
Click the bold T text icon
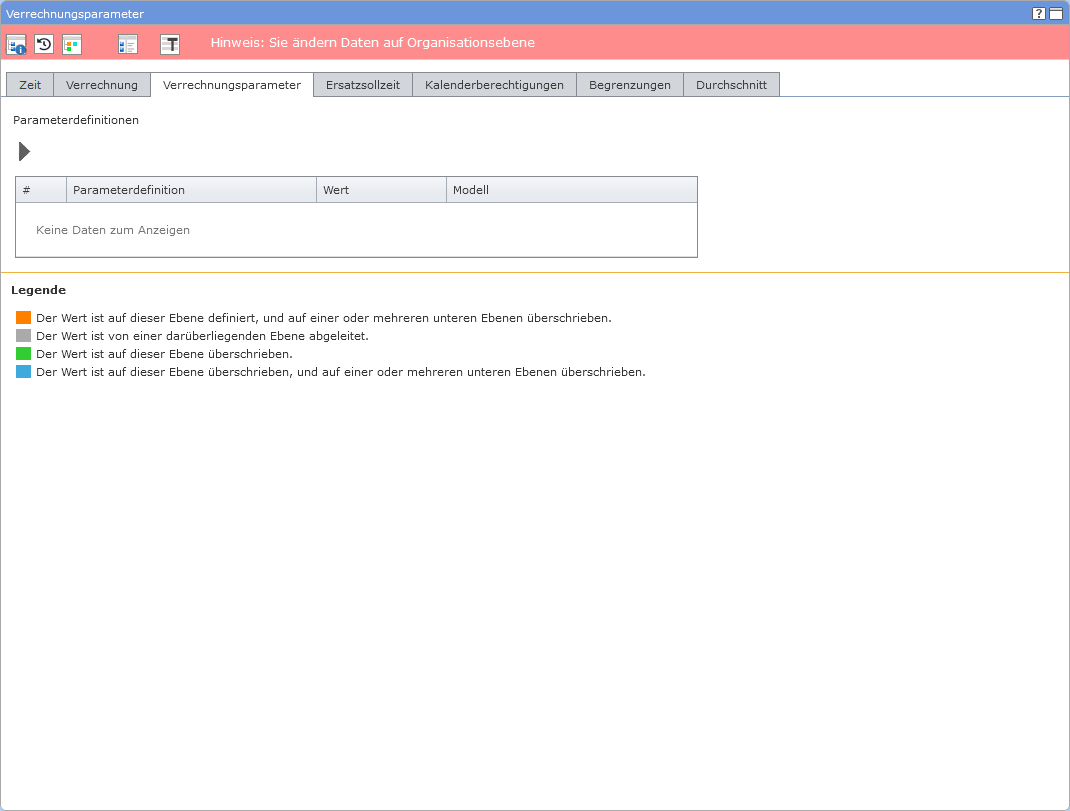pos(170,44)
